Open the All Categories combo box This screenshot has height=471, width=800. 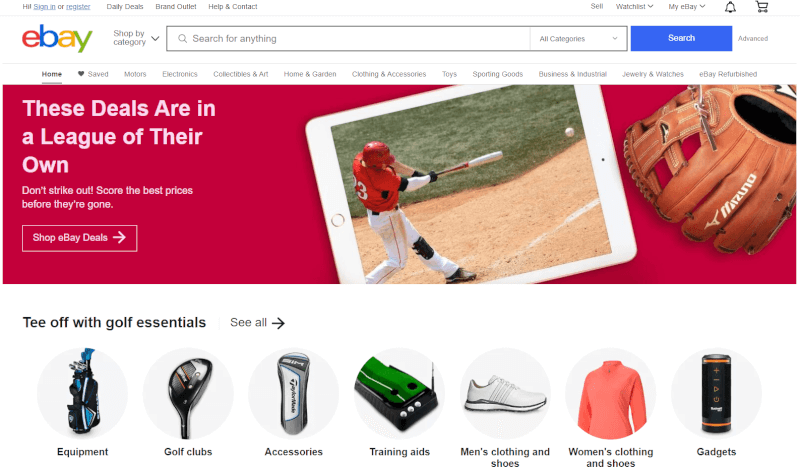click(578, 39)
